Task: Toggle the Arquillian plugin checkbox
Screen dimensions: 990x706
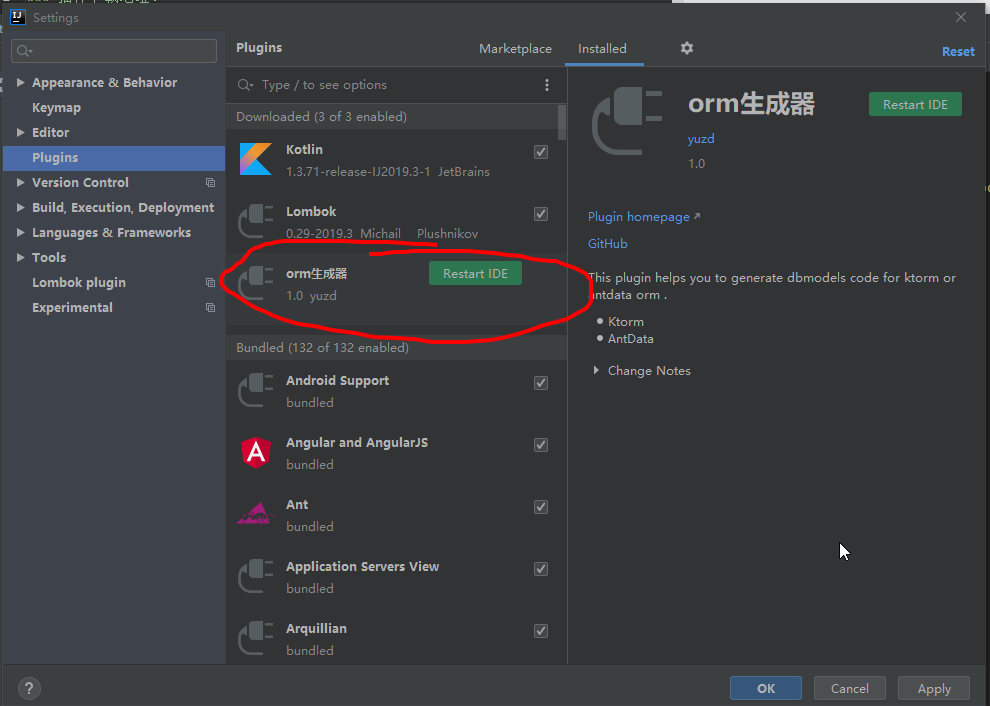Action: coord(541,630)
